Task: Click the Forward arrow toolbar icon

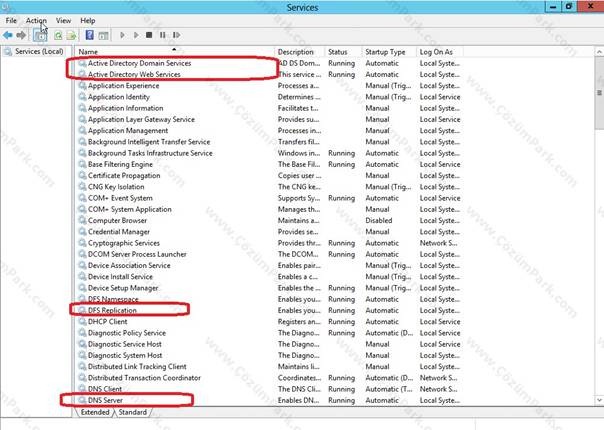Action: click(21, 35)
